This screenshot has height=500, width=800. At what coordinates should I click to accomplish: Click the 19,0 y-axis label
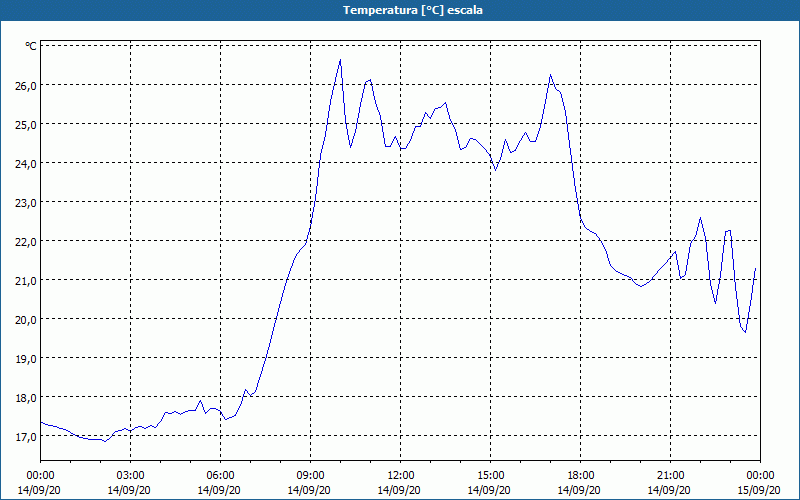(x=26, y=359)
